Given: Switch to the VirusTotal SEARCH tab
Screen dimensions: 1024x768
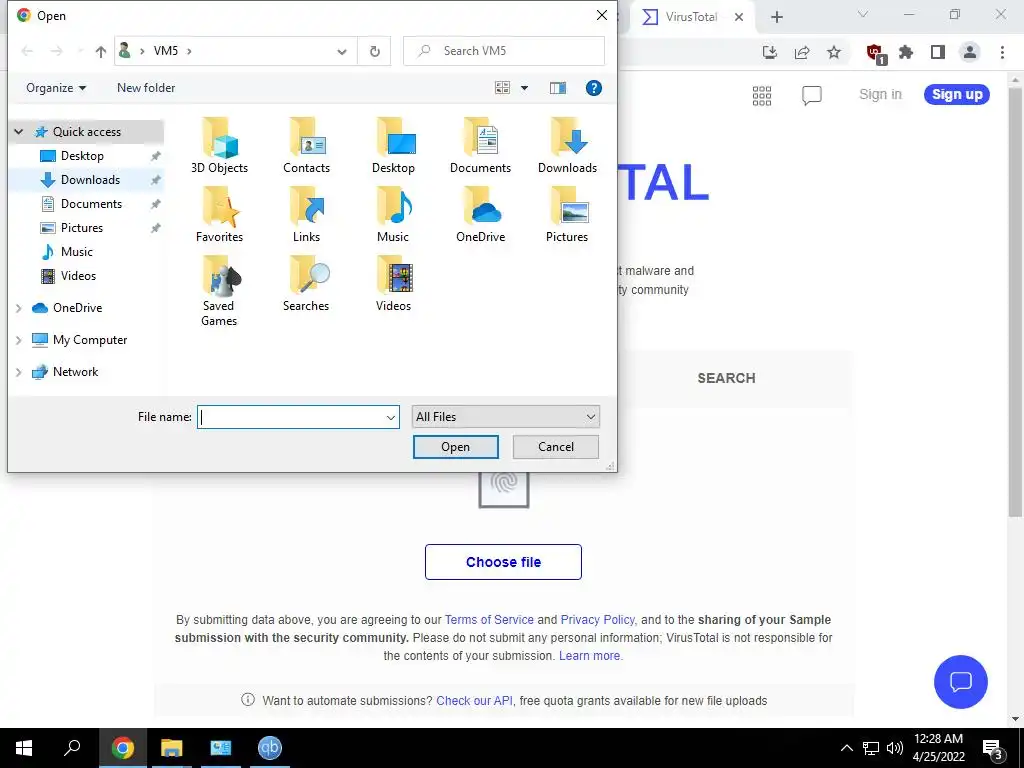Looking at the screenshot, I should click(726, 378).
